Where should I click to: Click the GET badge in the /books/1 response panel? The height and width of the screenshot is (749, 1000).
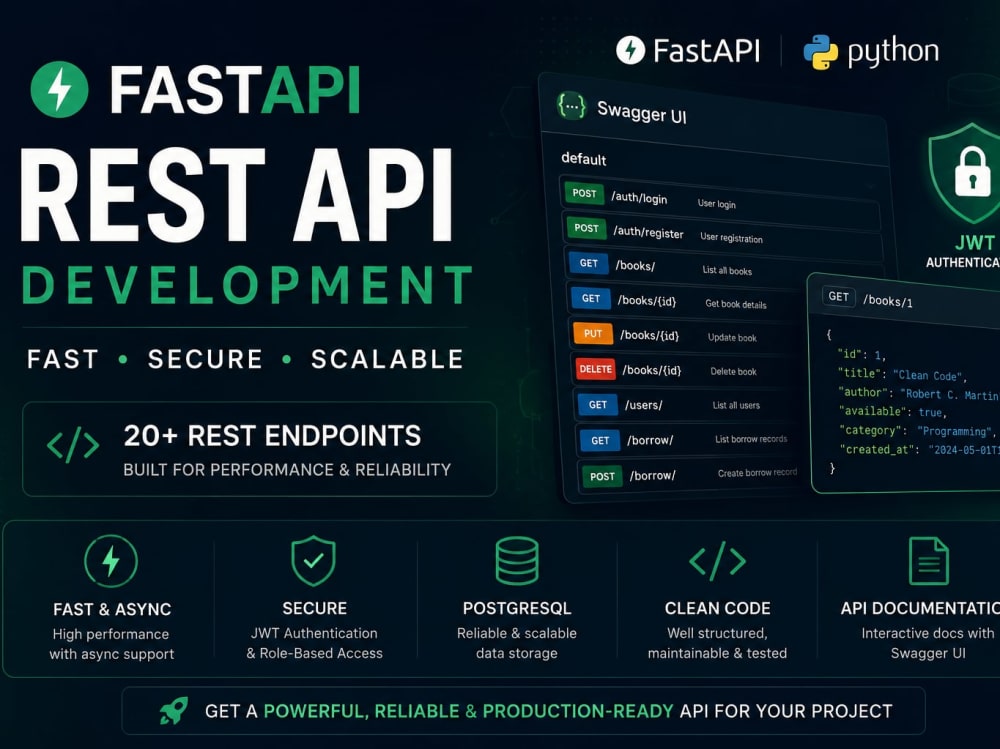(838, 297)
